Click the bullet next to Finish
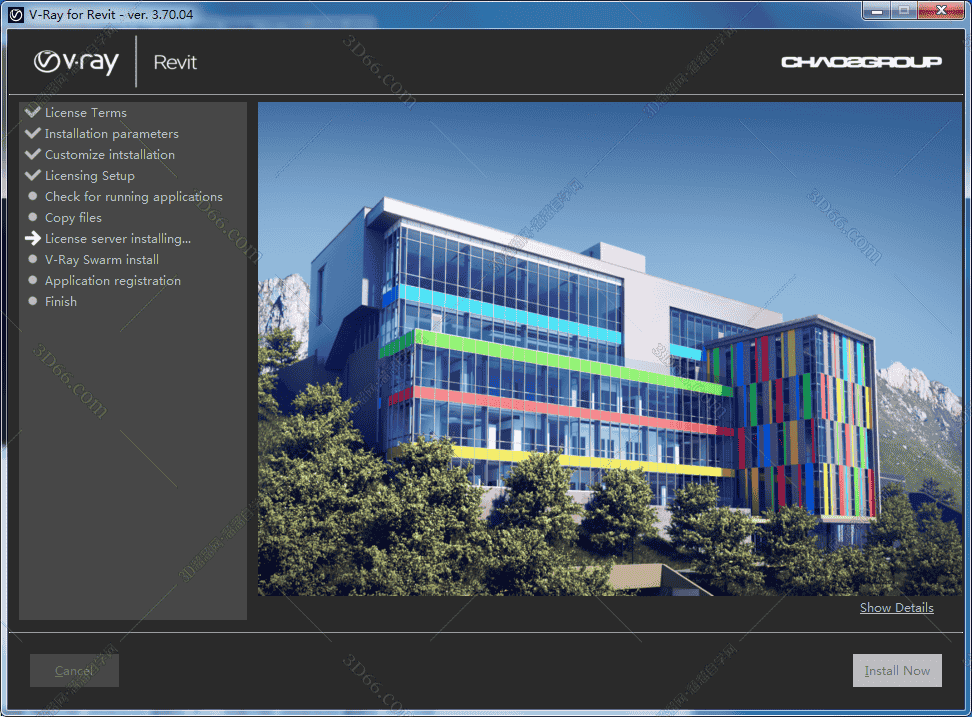 click(33, 302)
